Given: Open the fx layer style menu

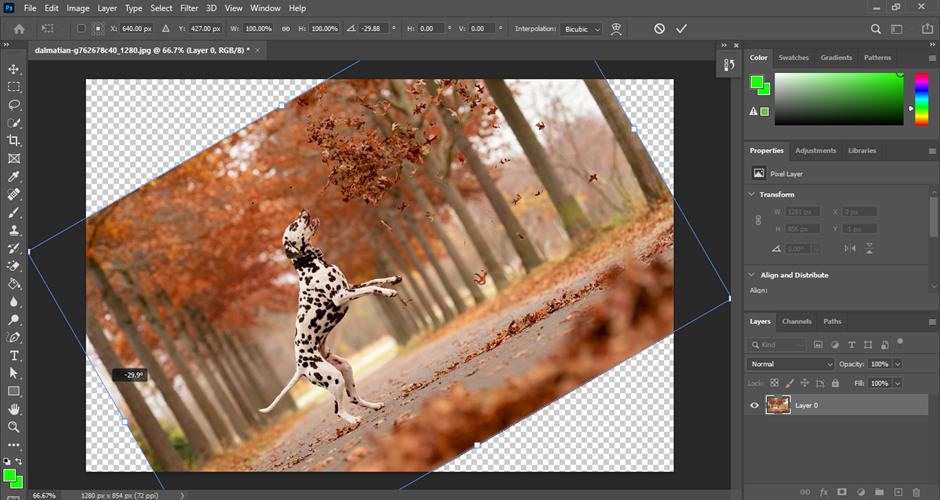Looking at the screenshot, I should tap(824, 492).
